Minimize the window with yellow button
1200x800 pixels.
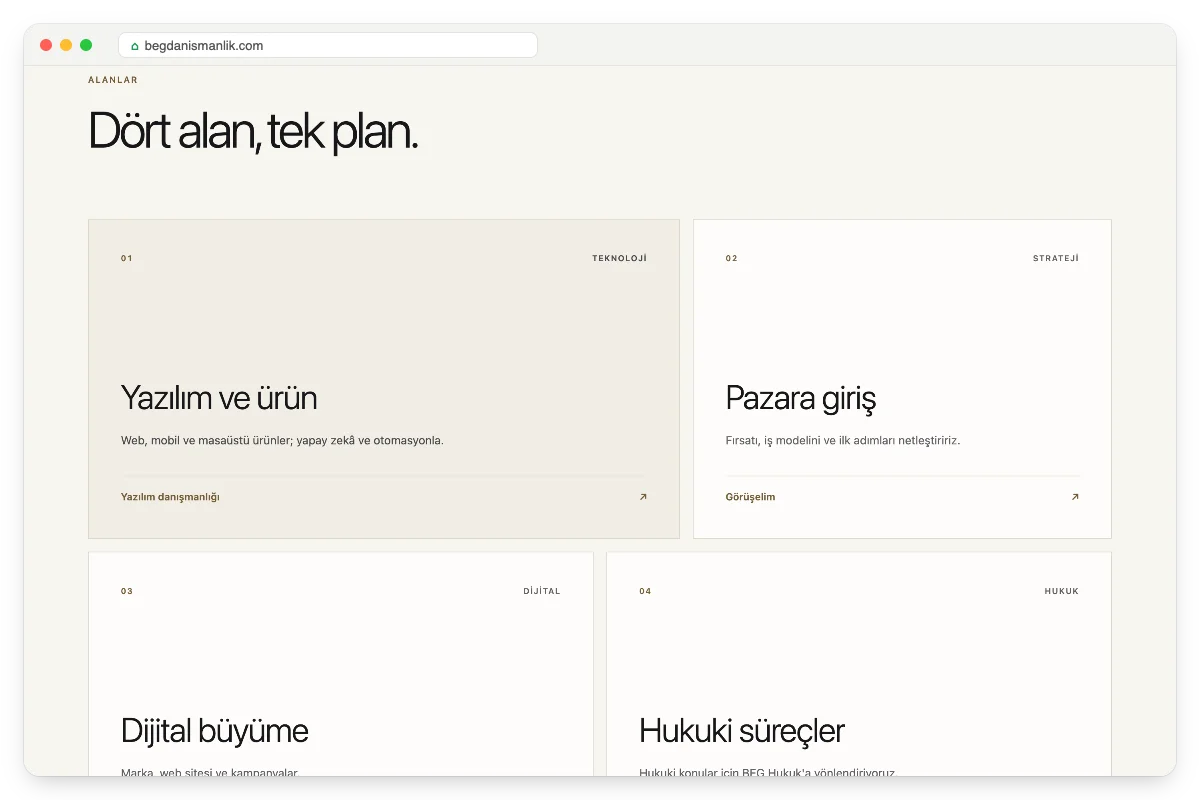66,45
